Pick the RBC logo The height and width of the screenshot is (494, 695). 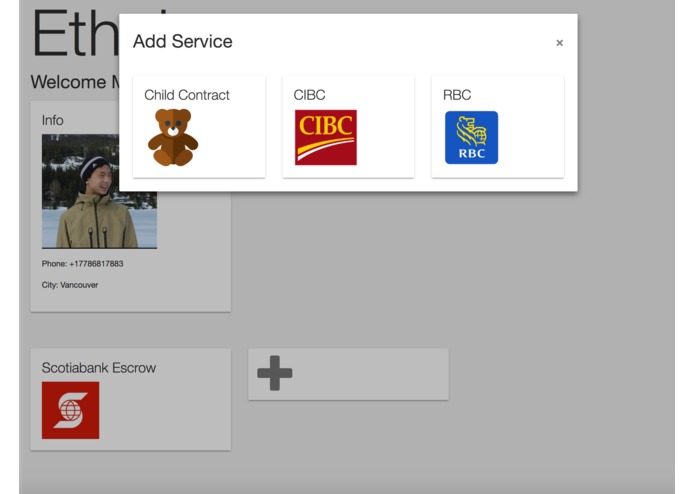[x=471, y=137]
